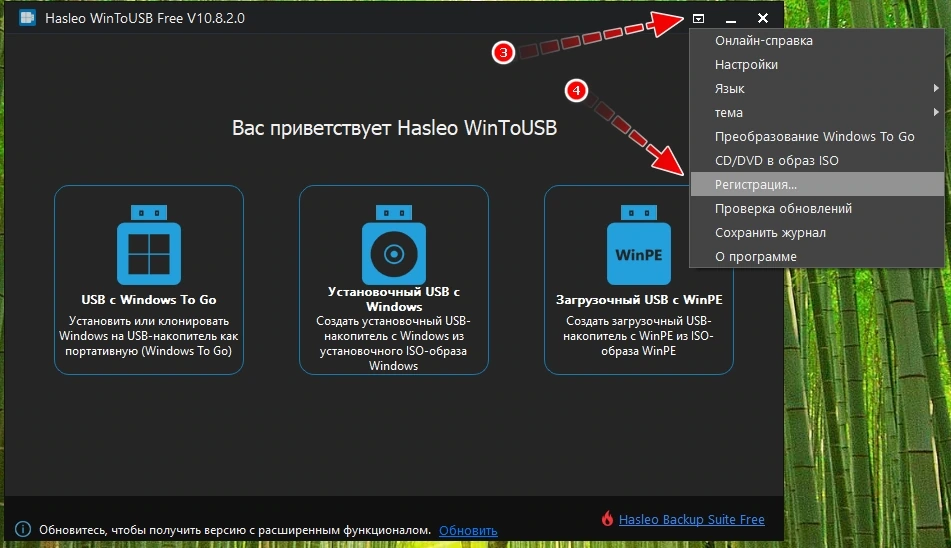The image size is (951, 548).
Task: Select the Windows To Go USB icon
Action: [149, 245]
